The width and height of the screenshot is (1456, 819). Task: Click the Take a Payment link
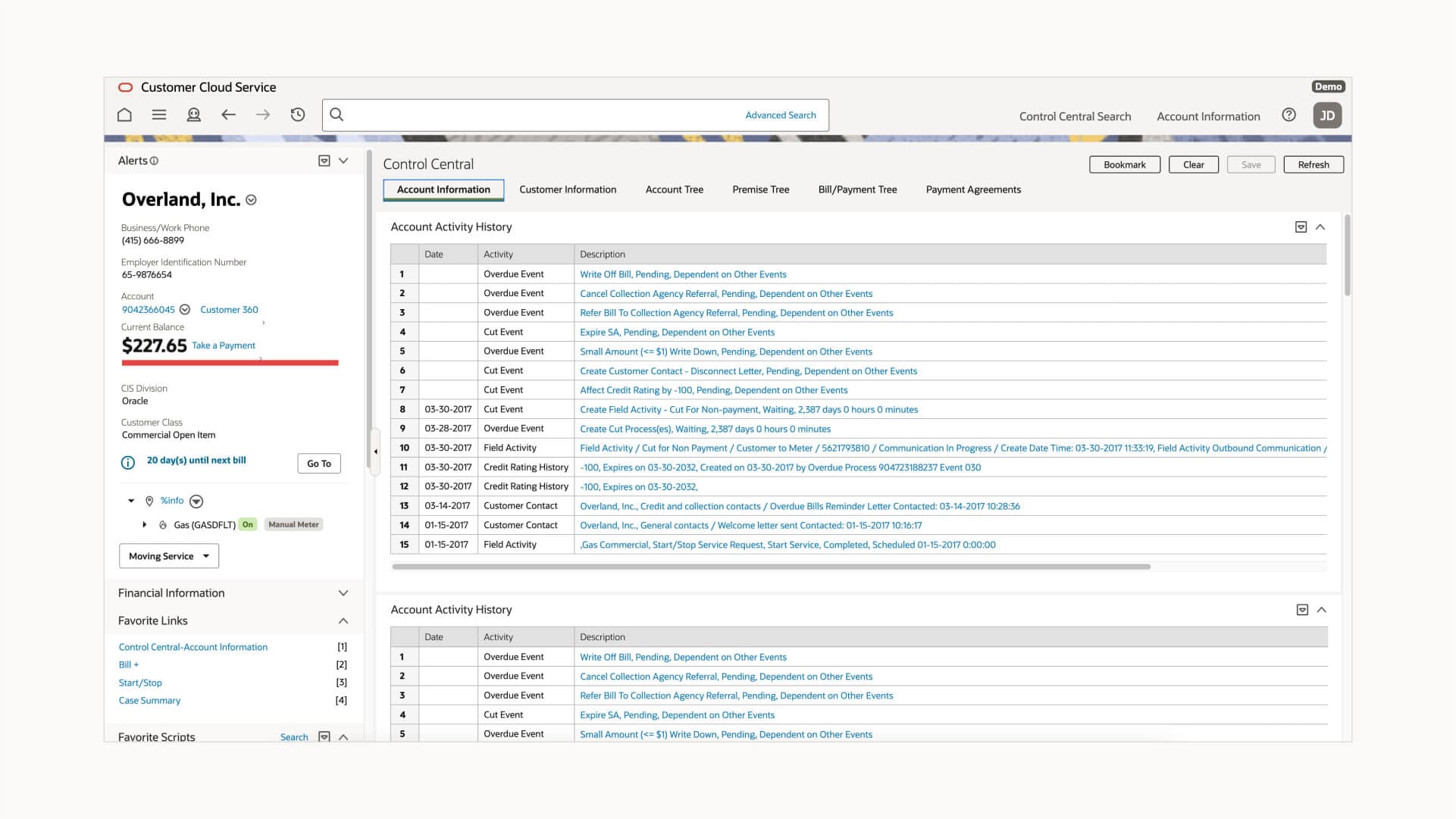tap(224, 345)
